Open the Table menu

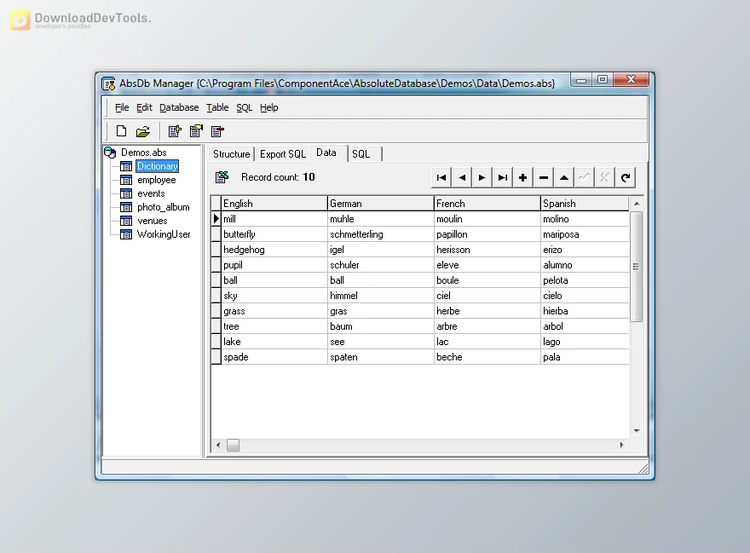pyautogui.click(x=217, y=108)
